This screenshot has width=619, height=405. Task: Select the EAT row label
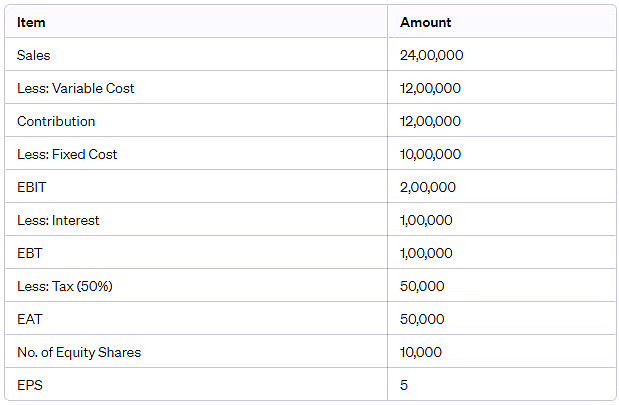(30, 319)
